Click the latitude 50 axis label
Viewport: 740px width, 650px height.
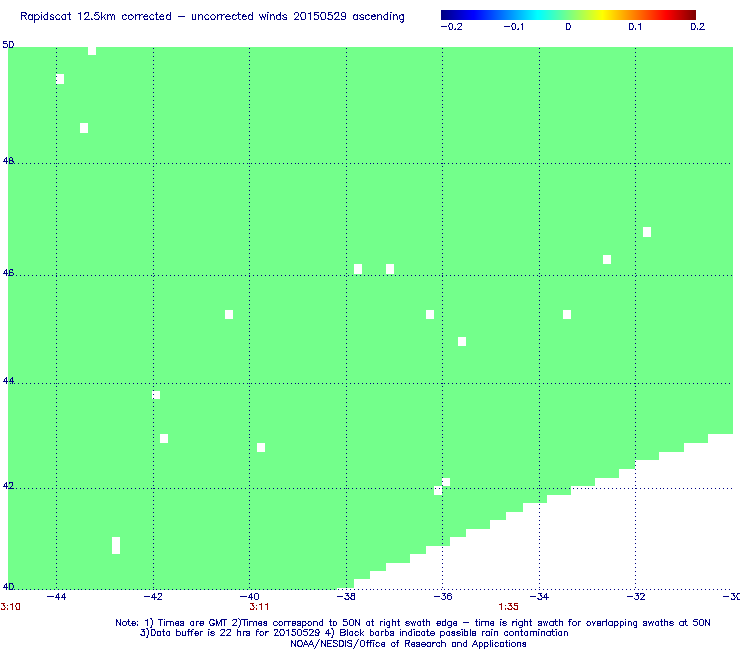(8, 45)
